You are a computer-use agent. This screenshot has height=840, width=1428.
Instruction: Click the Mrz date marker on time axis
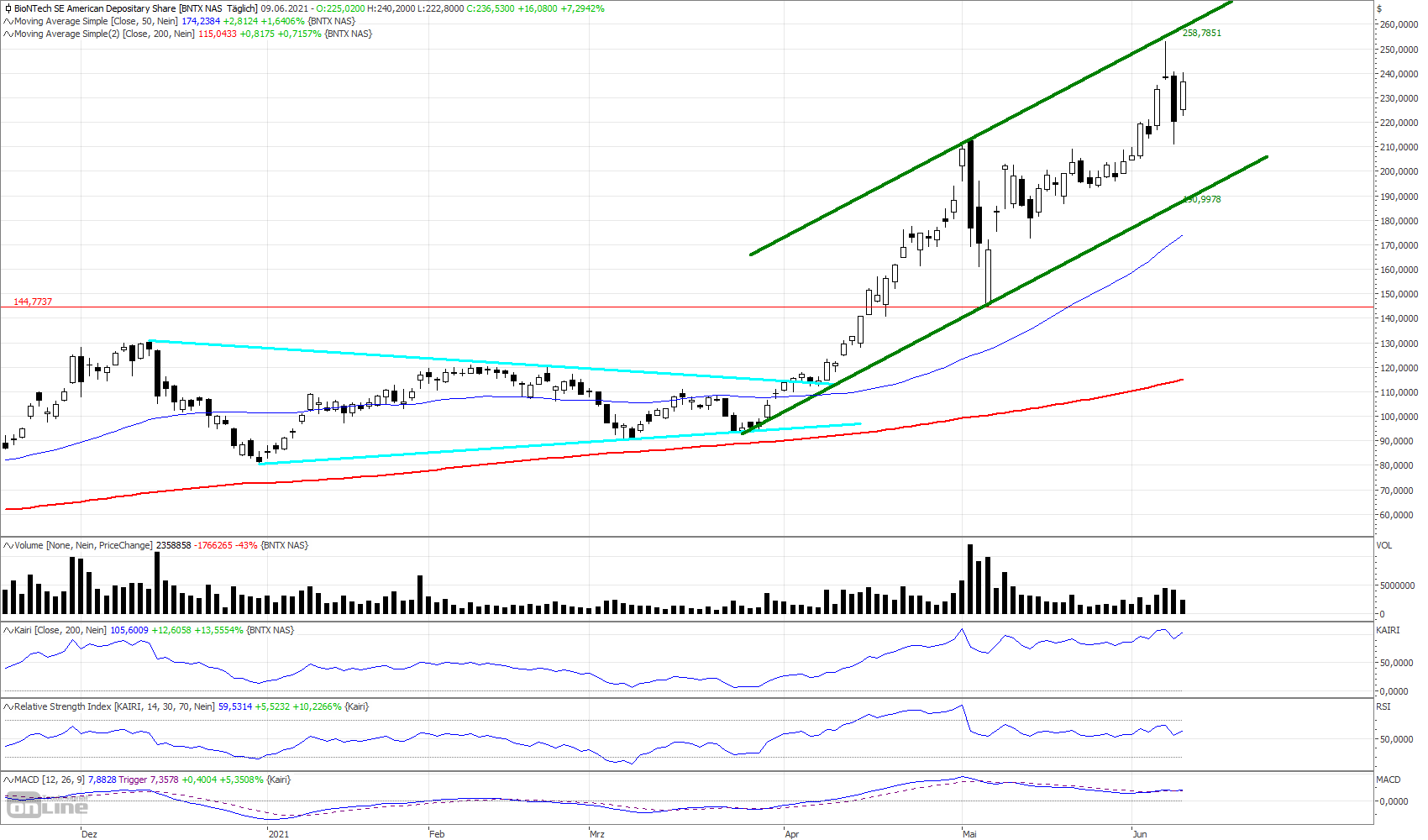(x=597, y=834)
